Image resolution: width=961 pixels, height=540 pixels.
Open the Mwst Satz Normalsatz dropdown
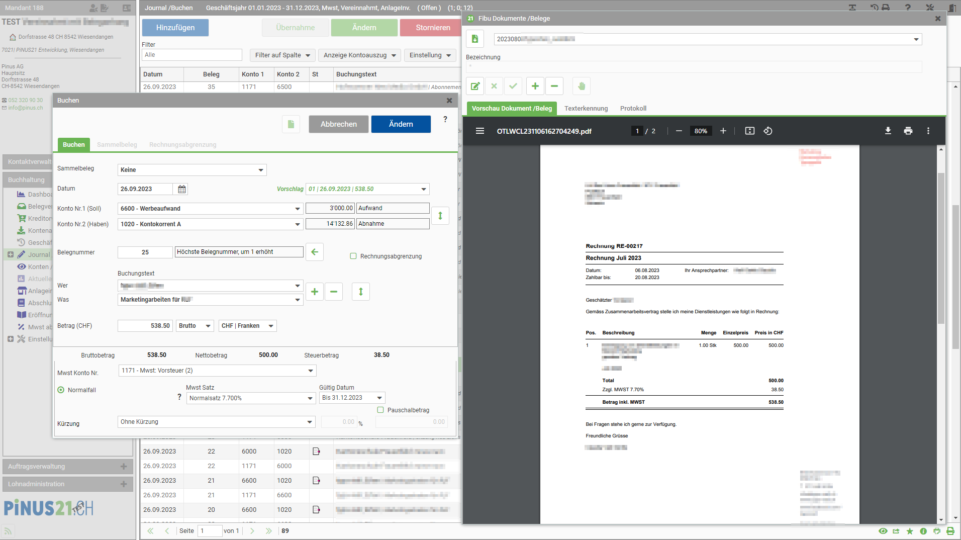[x=250, y=398]
